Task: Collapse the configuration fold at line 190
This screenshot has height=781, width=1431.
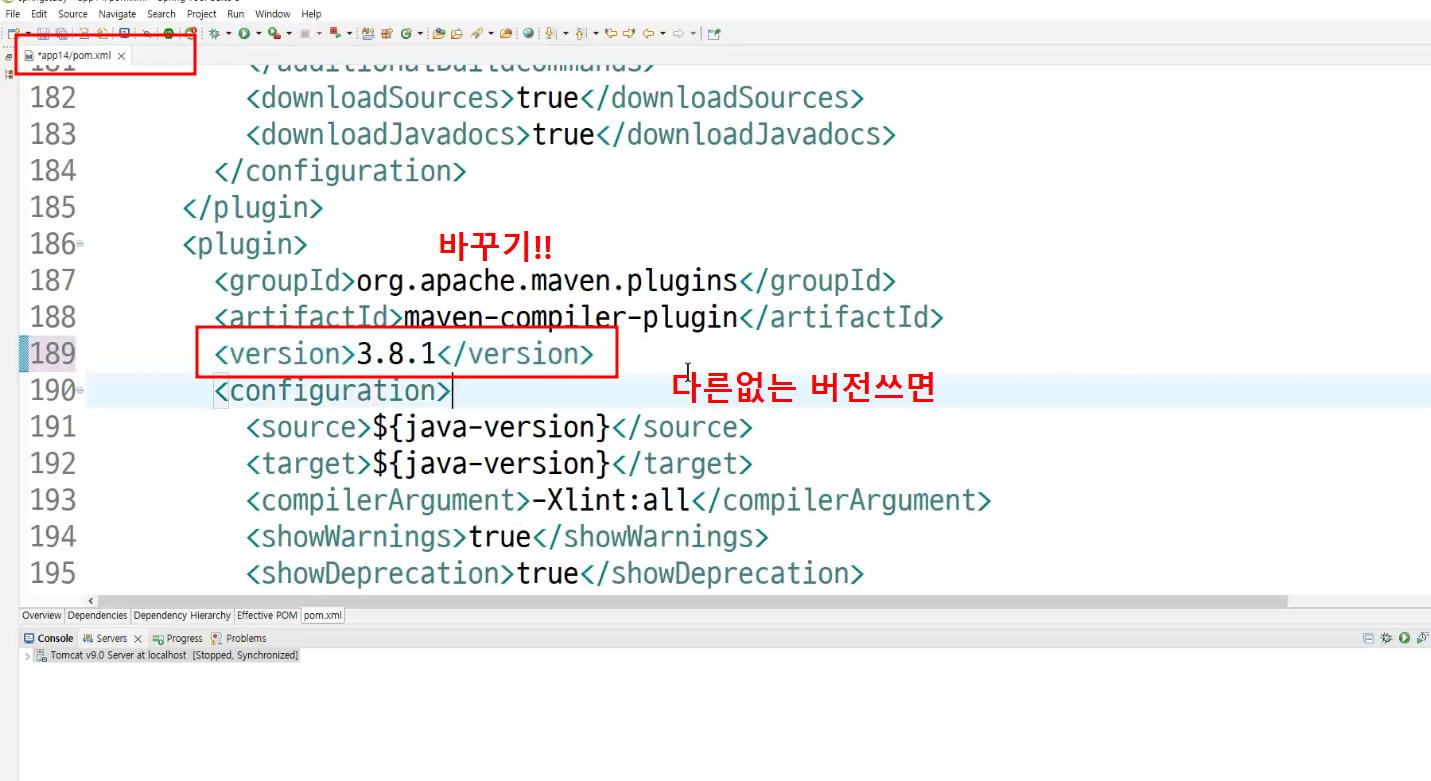Action: pyautogui.click(x=80, y=390)
